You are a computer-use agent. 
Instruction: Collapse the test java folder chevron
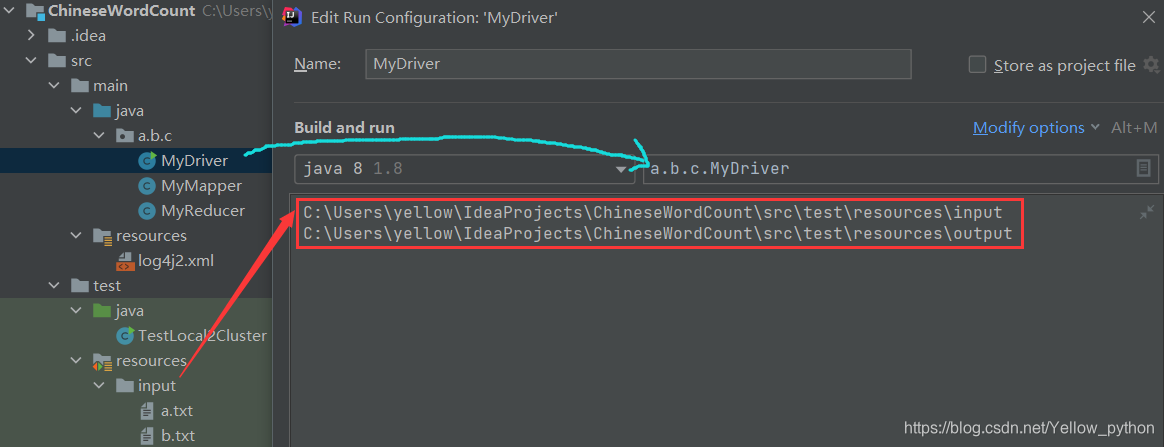pos(76,310)
